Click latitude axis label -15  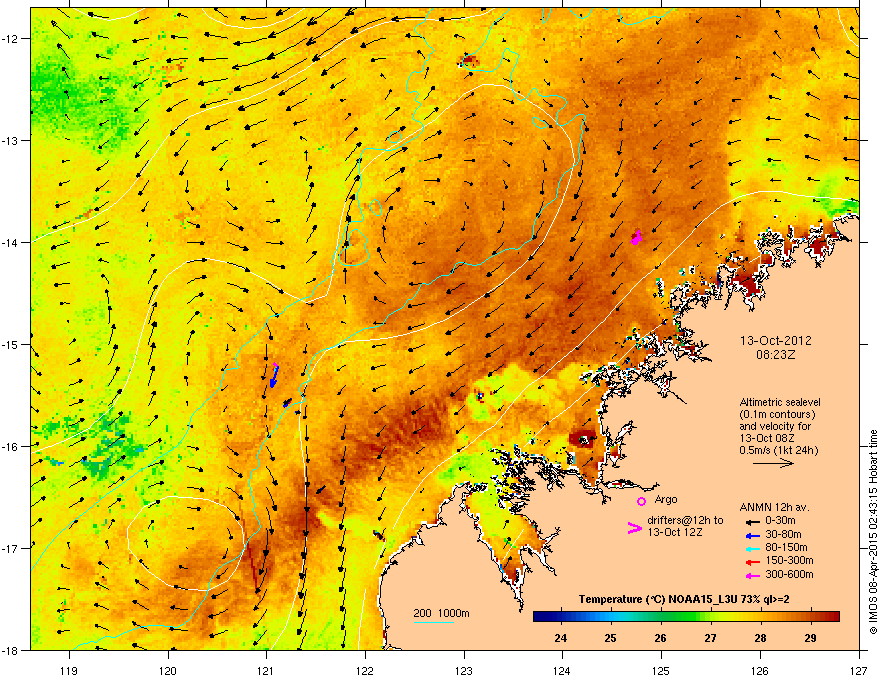11,344
